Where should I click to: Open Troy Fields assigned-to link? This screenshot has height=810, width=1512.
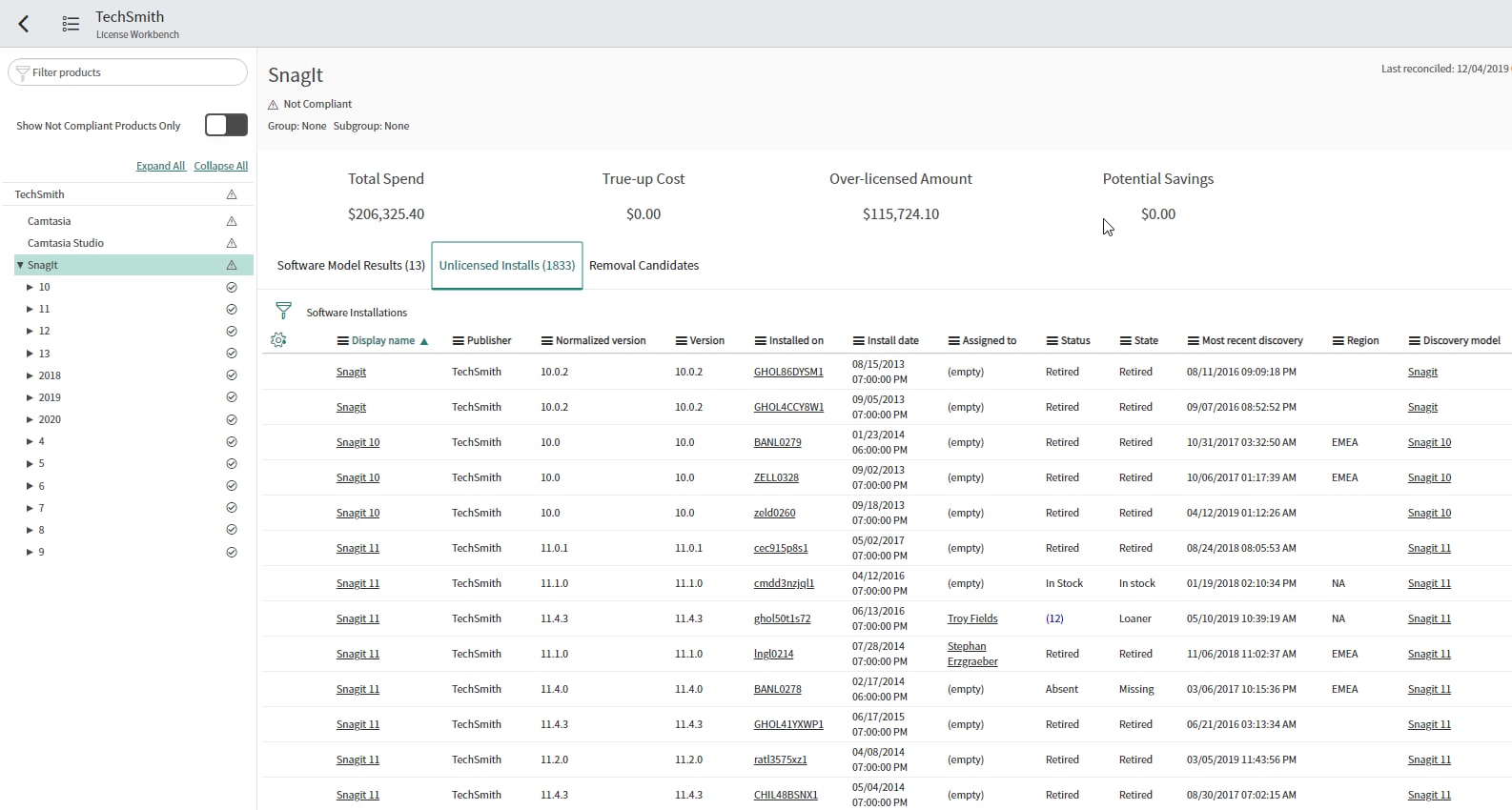tap(972, 618)
